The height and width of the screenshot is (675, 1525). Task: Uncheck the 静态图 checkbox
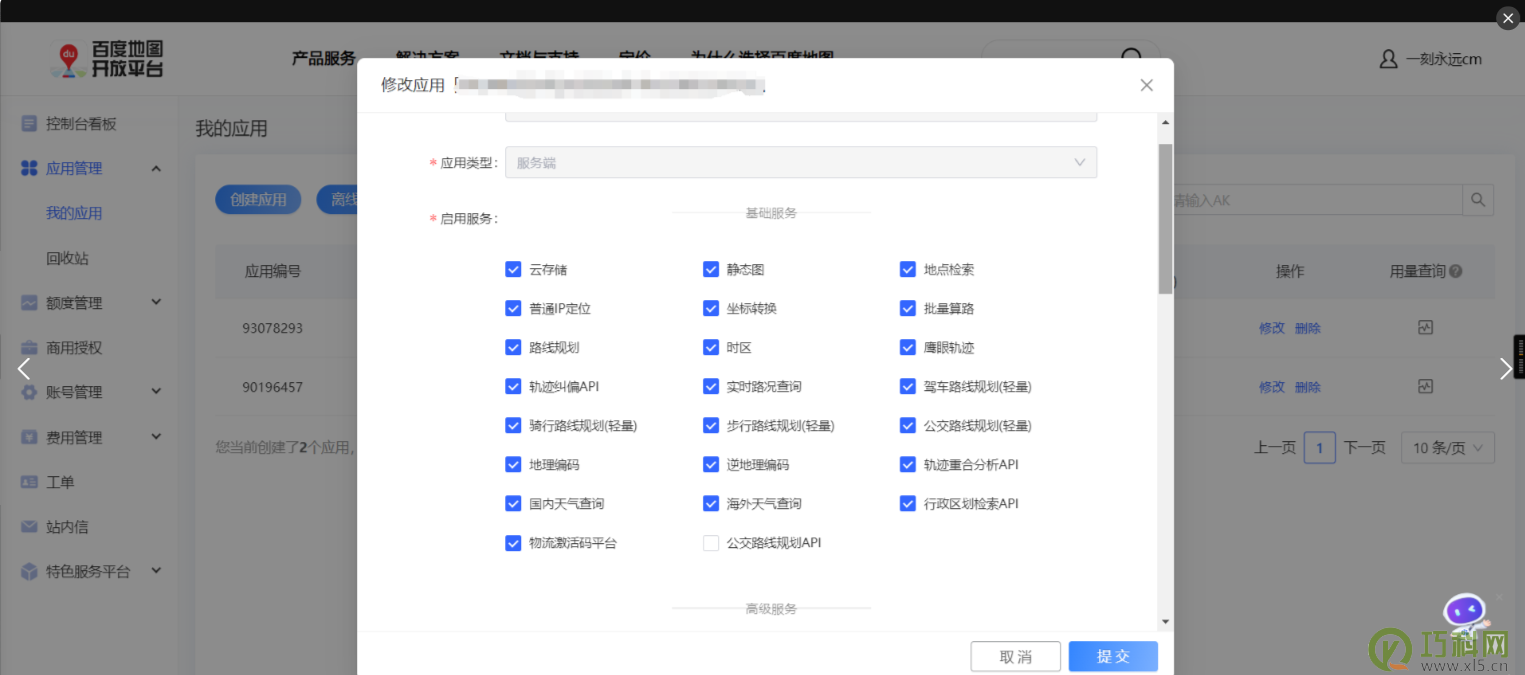(711, 269)
